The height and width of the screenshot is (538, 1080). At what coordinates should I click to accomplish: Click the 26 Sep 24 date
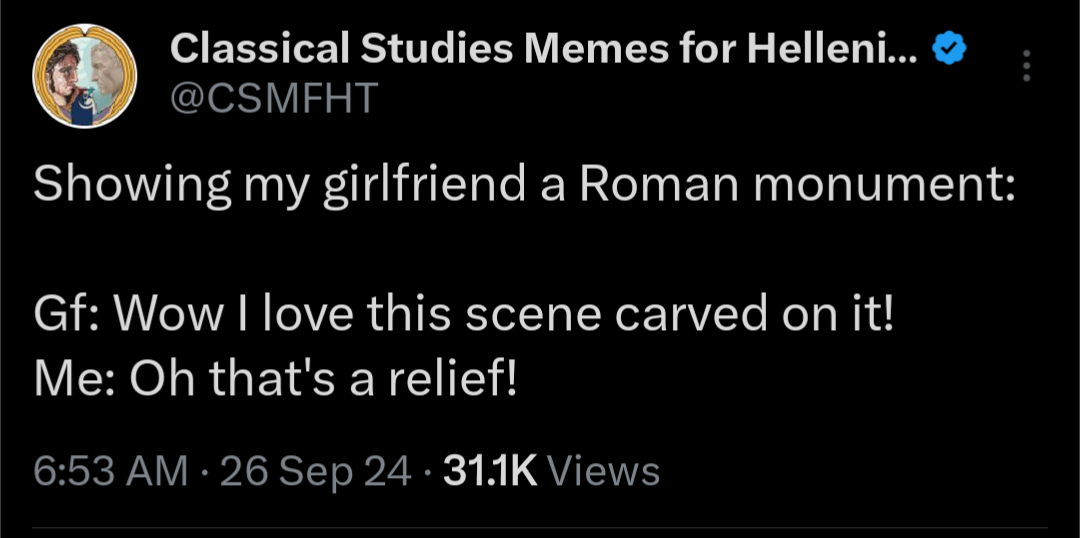point(315,470)
